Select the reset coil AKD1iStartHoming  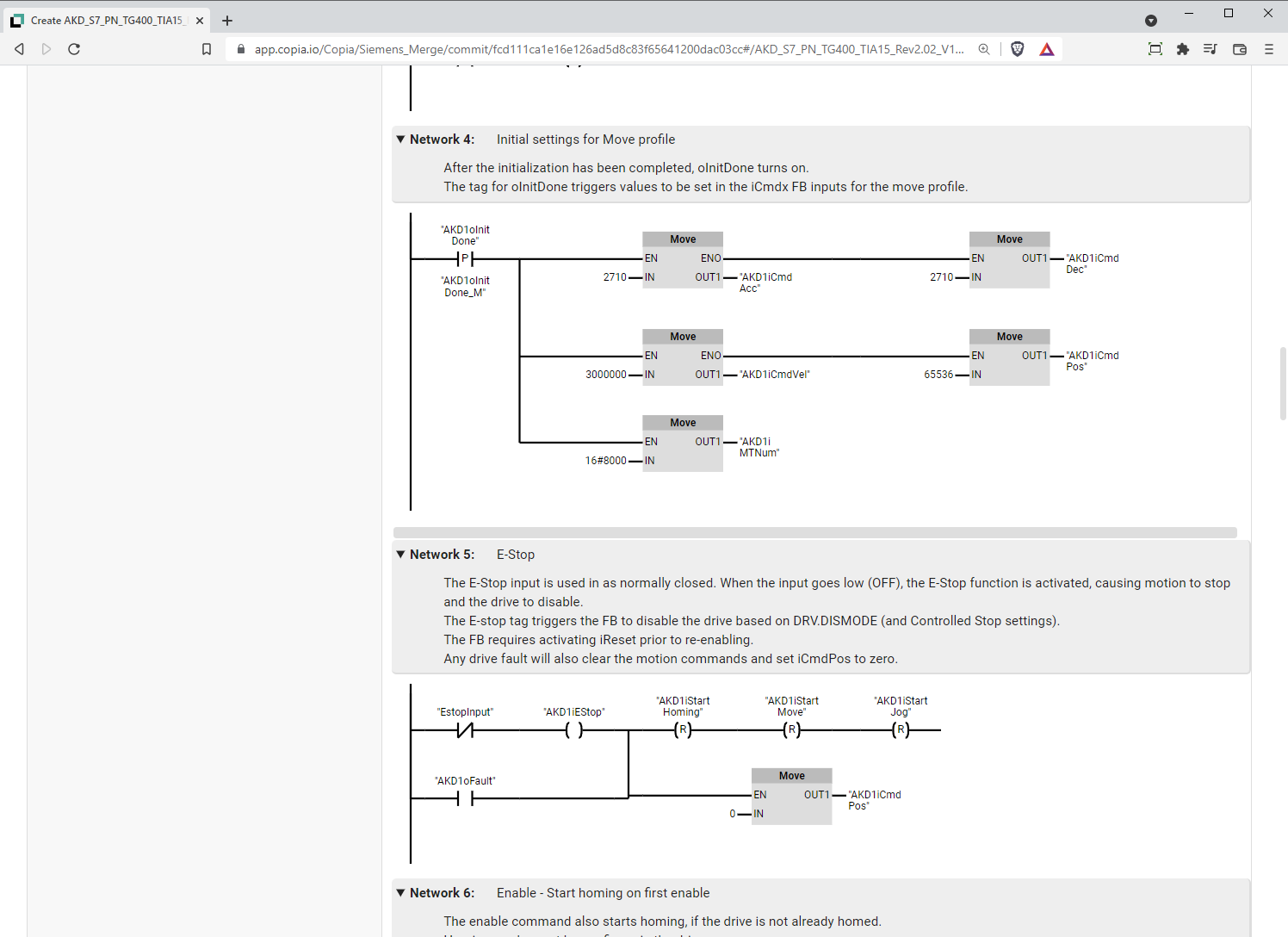(681, 729)
